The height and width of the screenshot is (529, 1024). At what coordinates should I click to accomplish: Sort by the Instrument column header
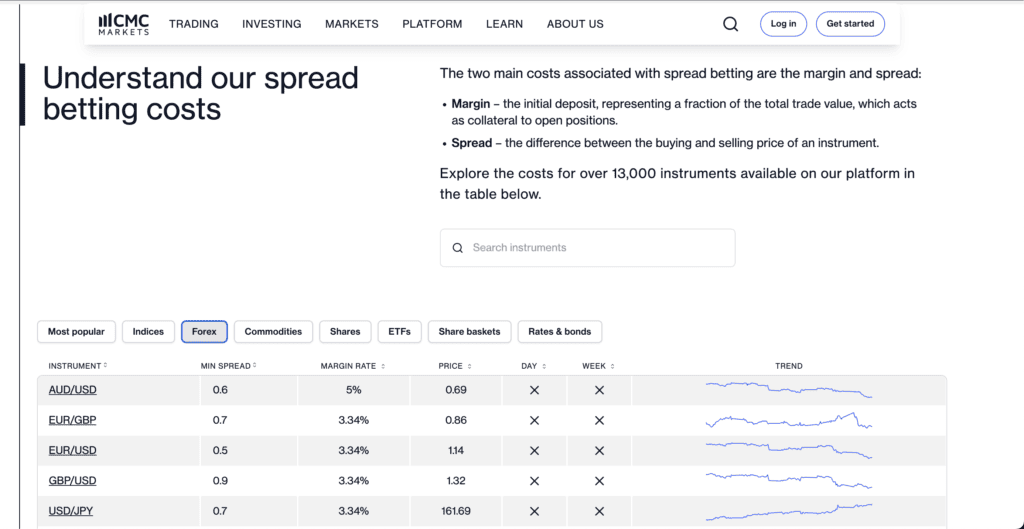point(78,366)
